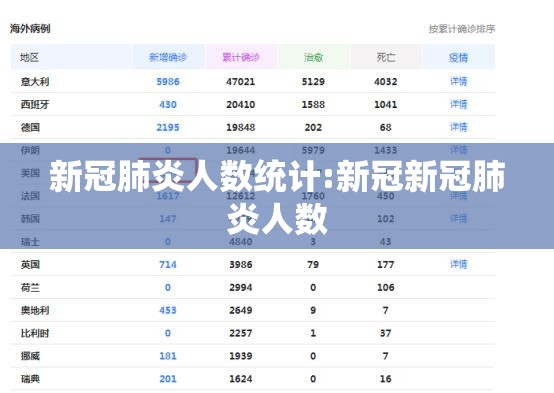Screen dimensions: 554x393
Task: Click region name 瑞典
Action: (30, 379)
